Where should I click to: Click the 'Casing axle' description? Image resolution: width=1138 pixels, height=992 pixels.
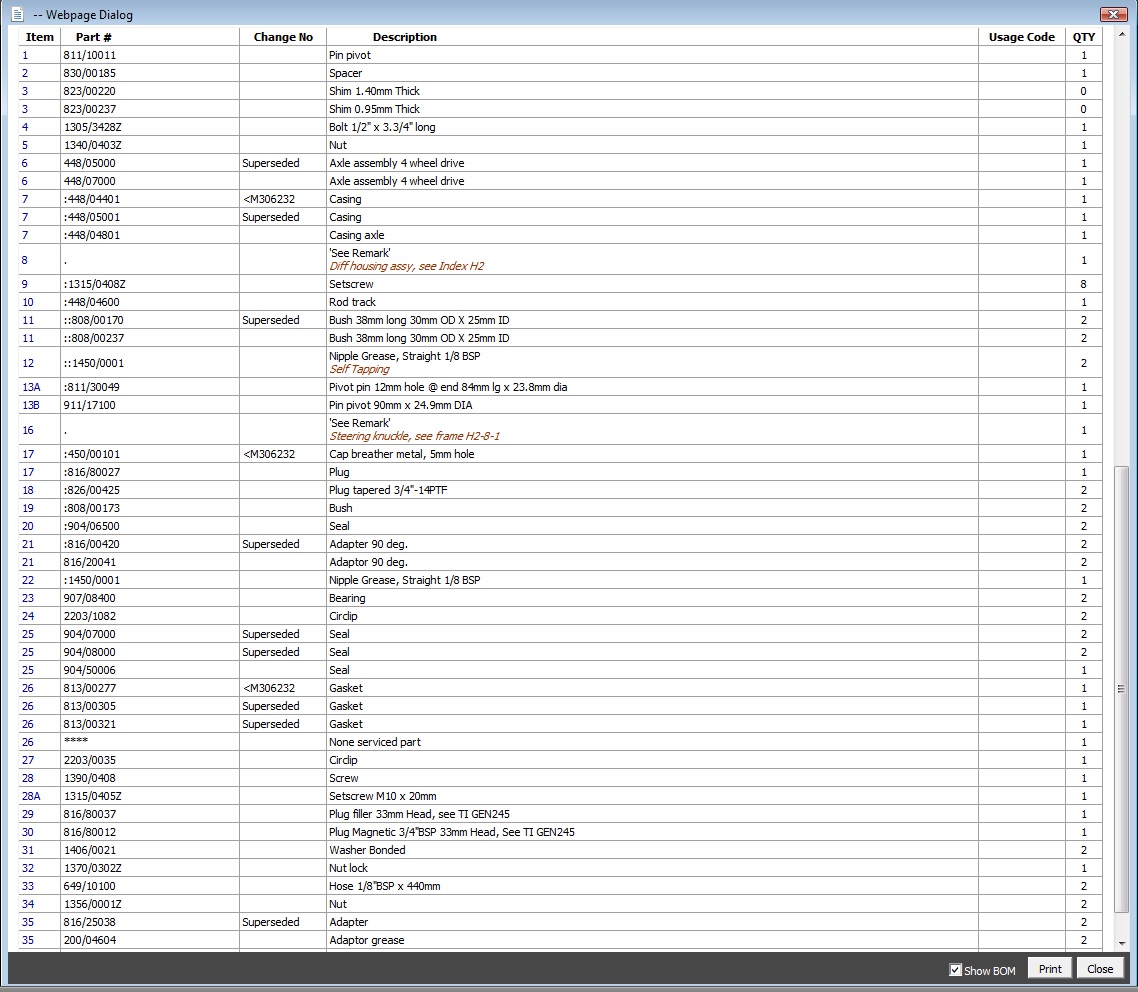(x=356, y=235)
